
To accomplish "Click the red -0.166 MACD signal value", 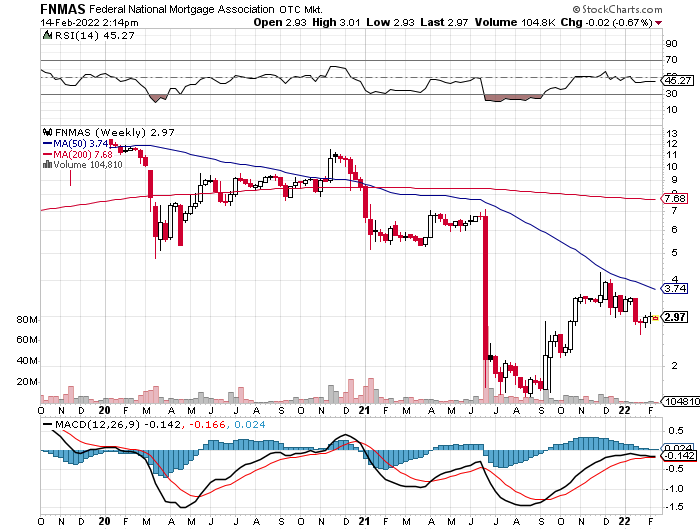I will coord(207,425).
